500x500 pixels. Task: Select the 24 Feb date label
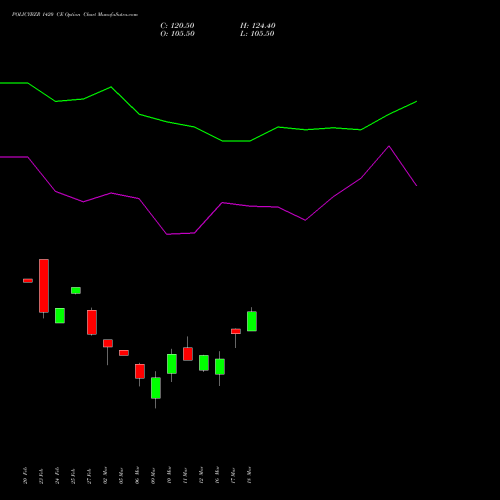pos(58,476)
